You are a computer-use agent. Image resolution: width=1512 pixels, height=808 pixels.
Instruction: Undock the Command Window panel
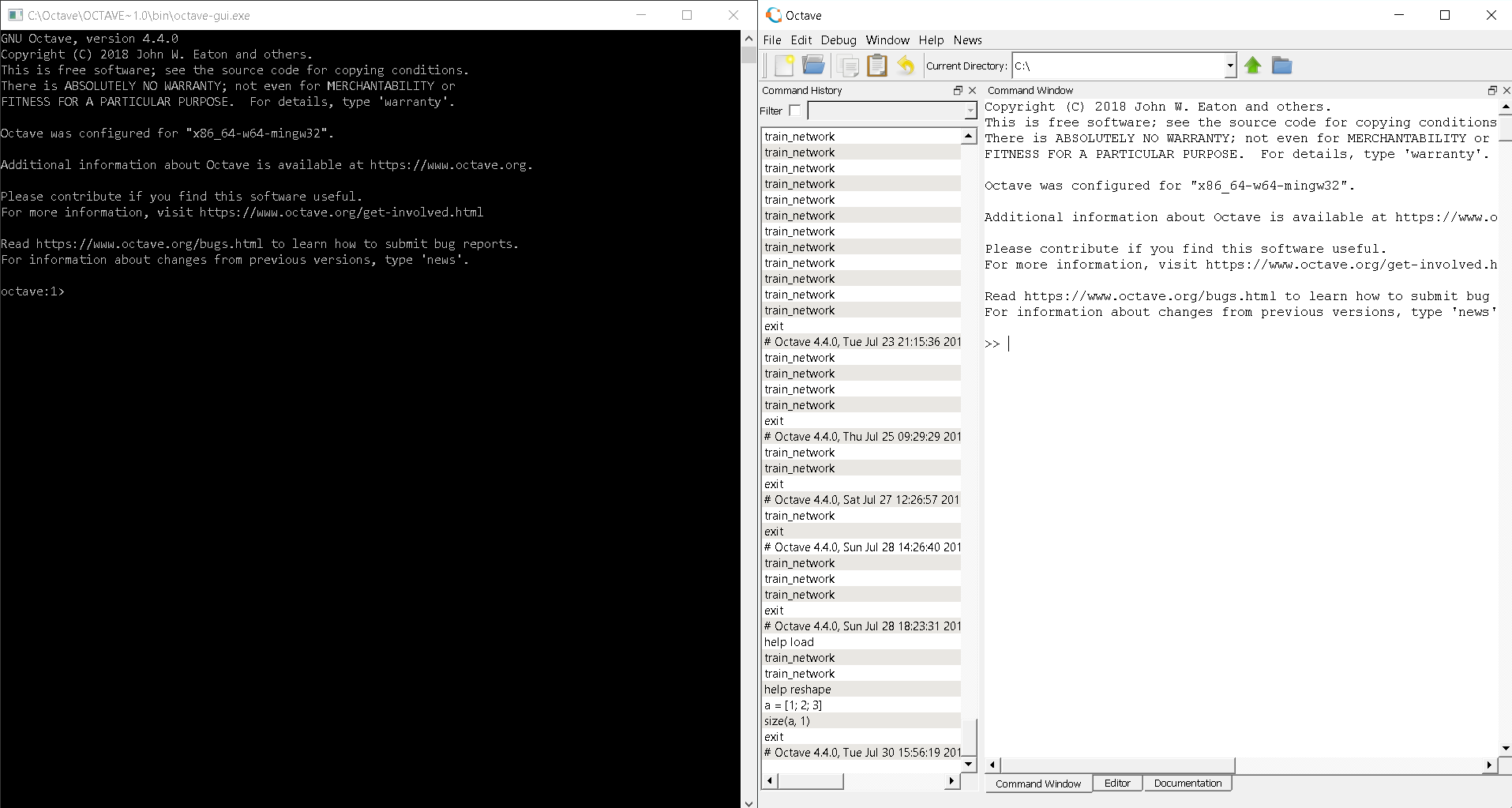point(1491,91)
